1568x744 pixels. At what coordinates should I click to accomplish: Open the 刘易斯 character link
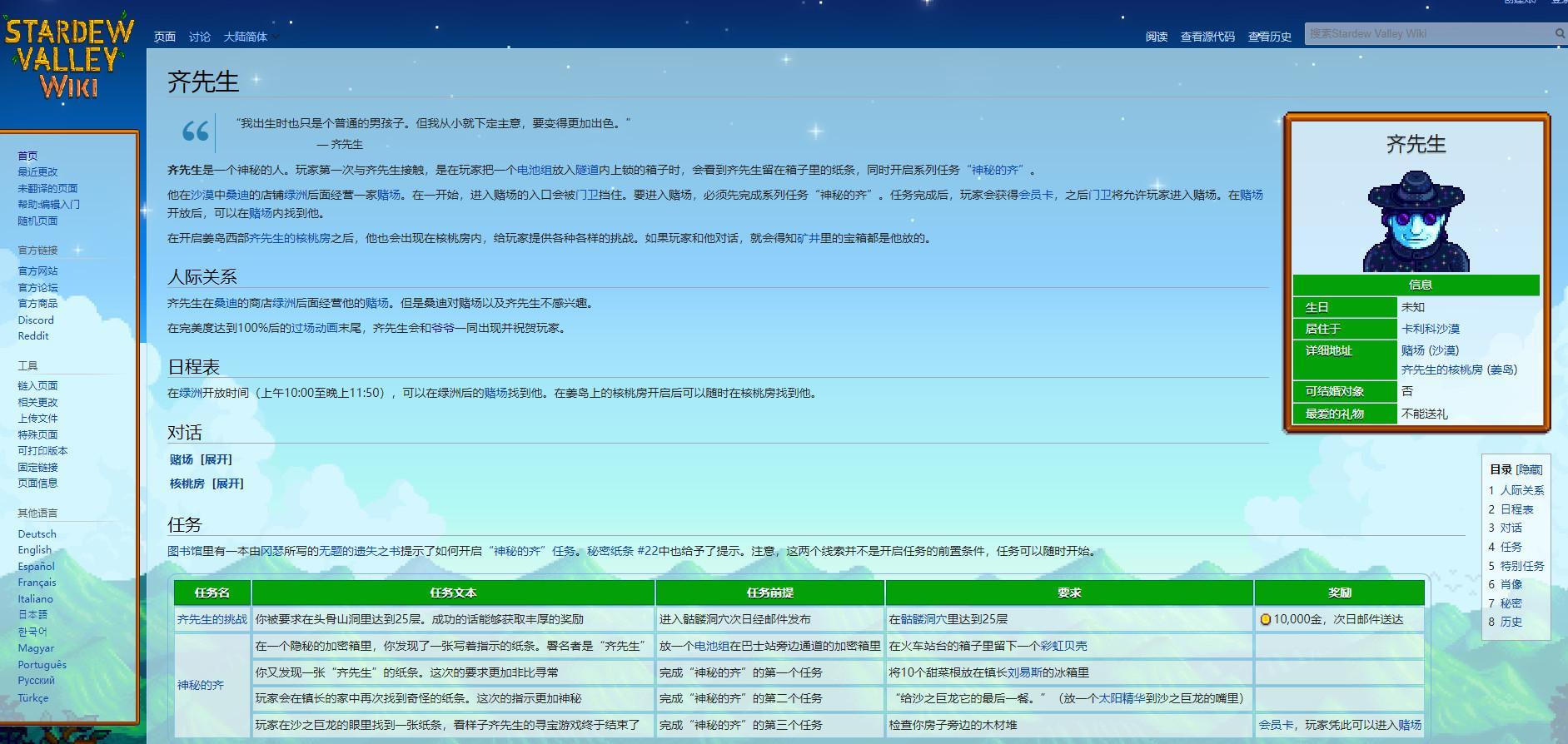1024,672
